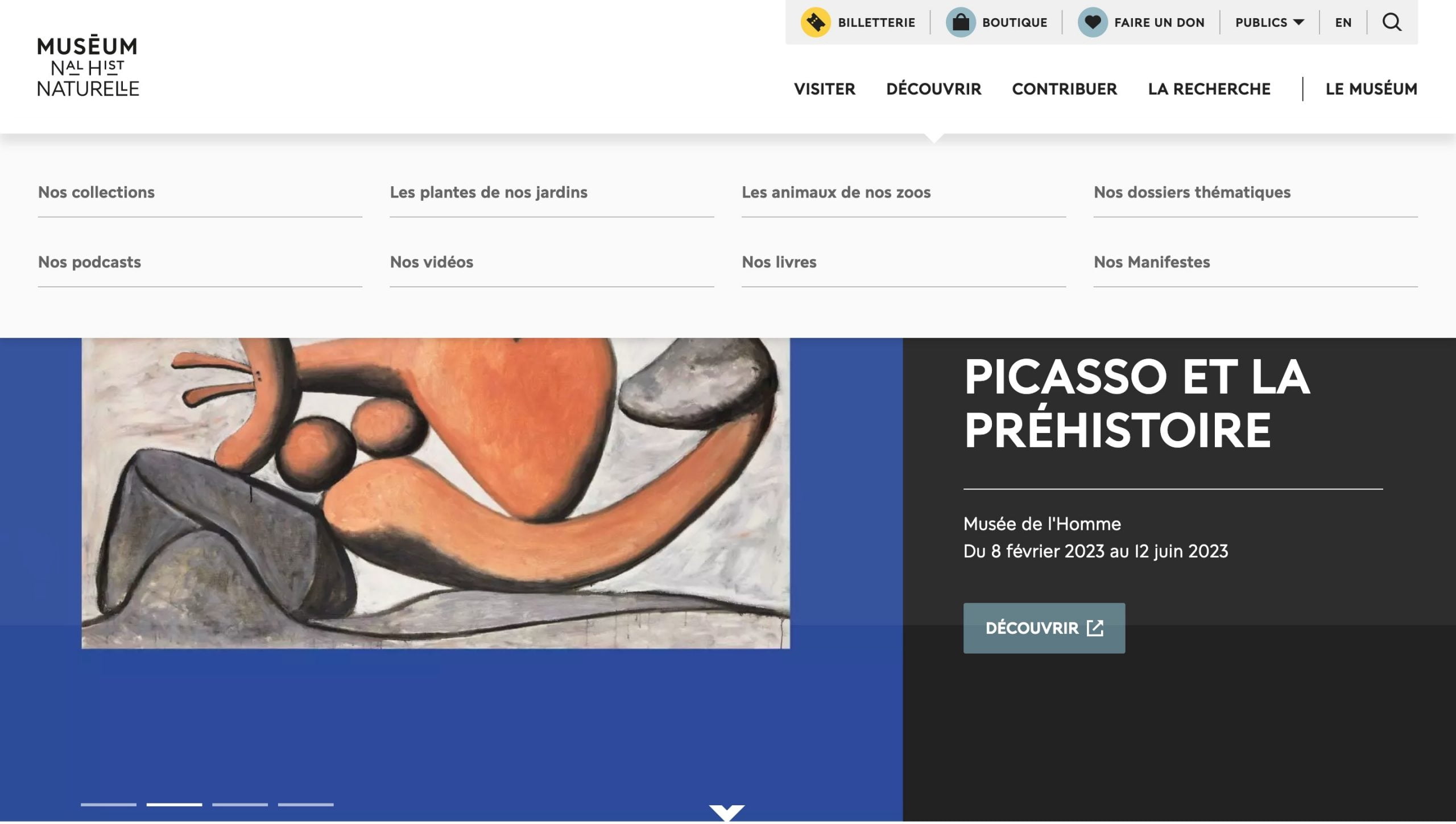Viewport: 1456px width, 824px height.
Task: Click the yellow Billetterie ticket icon
Action: click(x=816, y=22)
